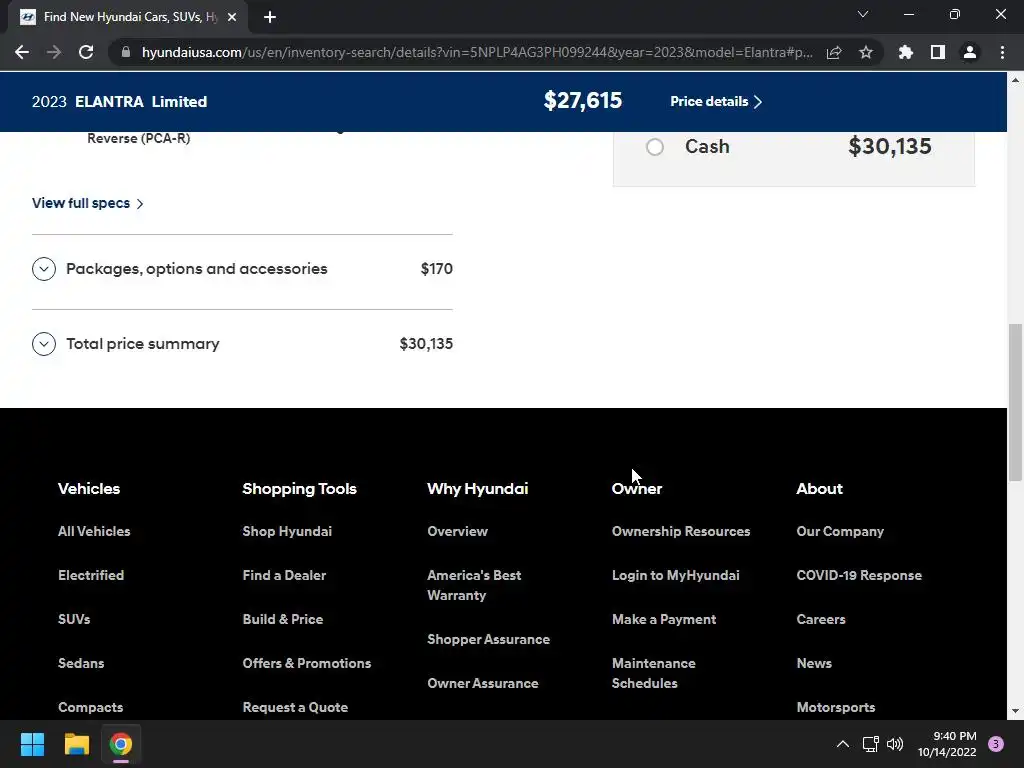The height and width of the screenshot is (768, 1024).
Task: Open COVID-19 Response link
Action: point(859,575)
